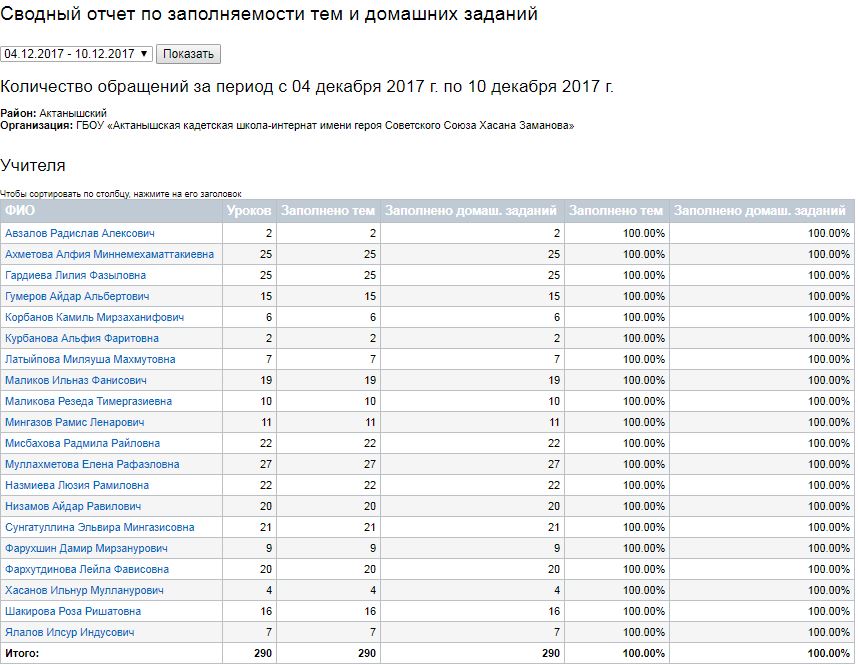Select teacher Гумеров Айдар Альбертович
The image size is (858, 665).
point(77,296)
